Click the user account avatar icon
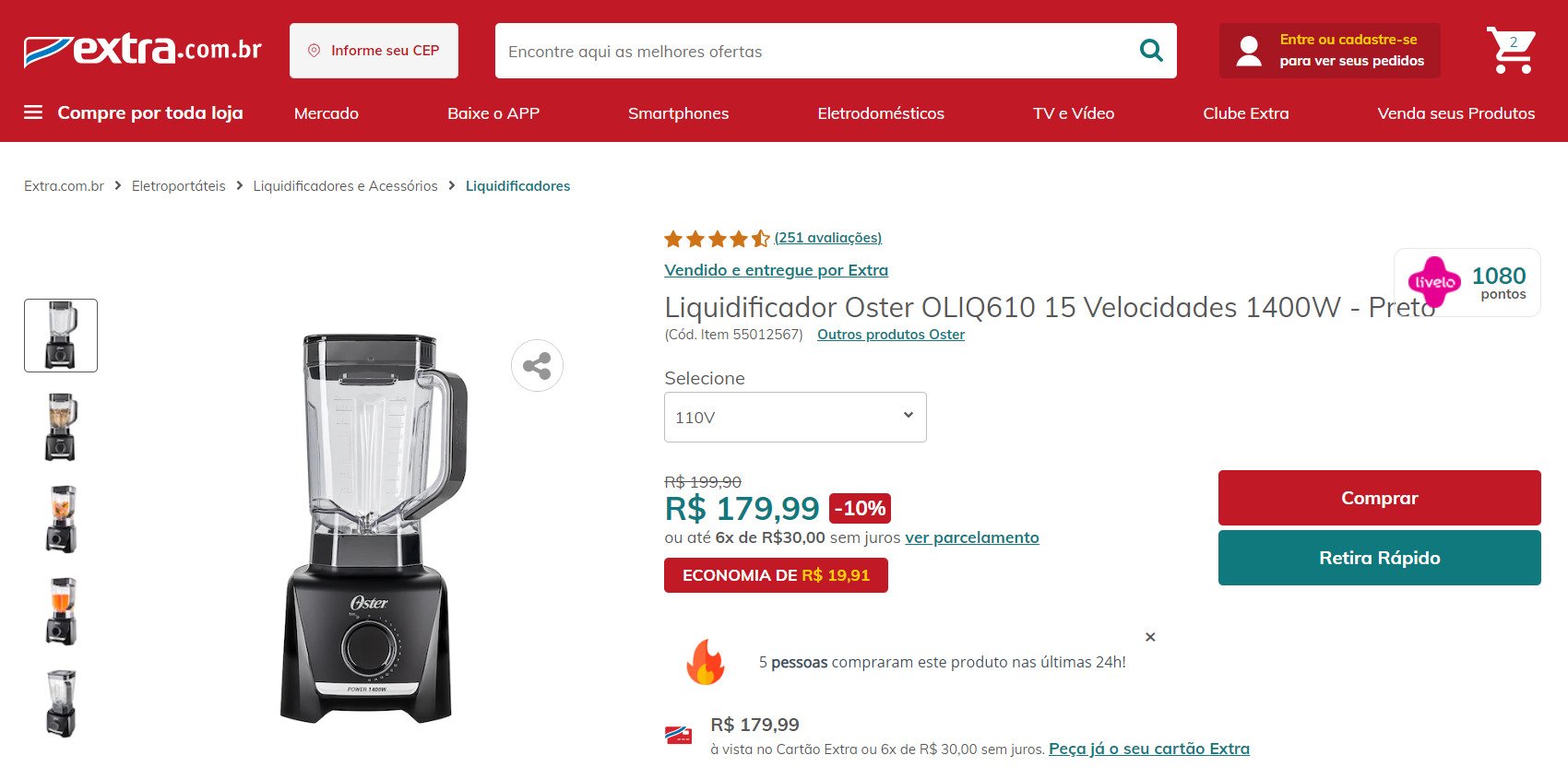The width and height of the screenshot is (1568, 767). [x=1249, y=51]
